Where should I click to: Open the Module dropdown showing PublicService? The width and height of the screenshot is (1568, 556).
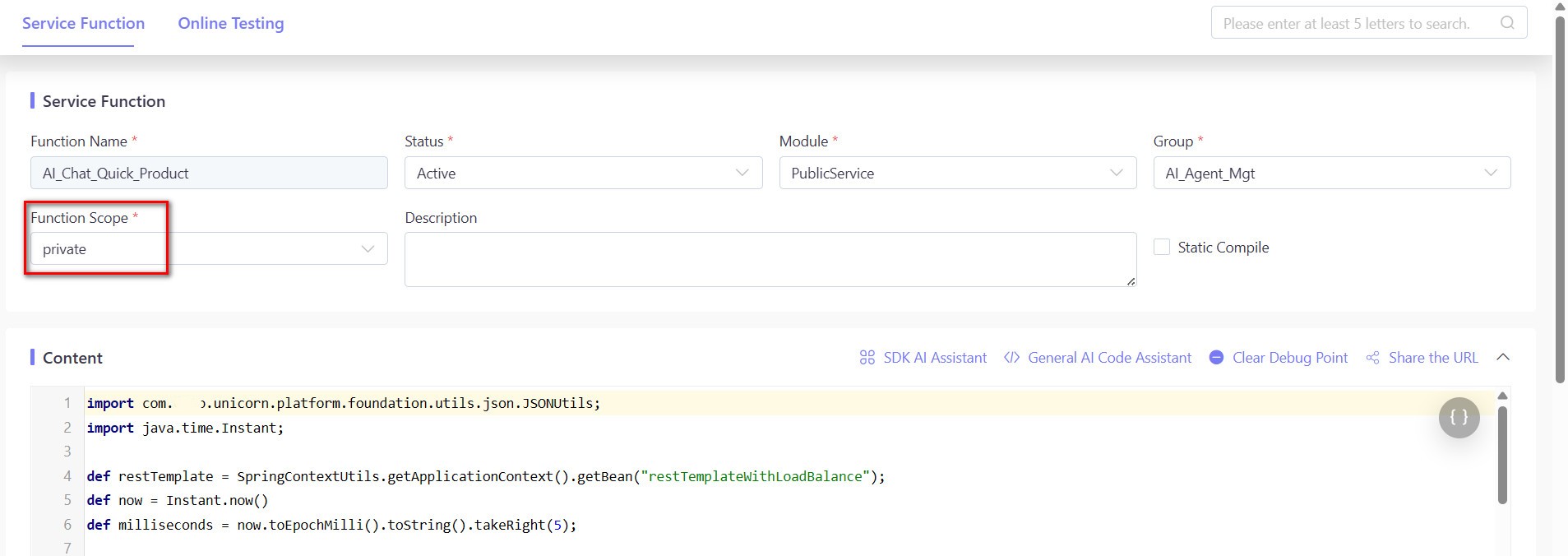(x=957, y=173)
